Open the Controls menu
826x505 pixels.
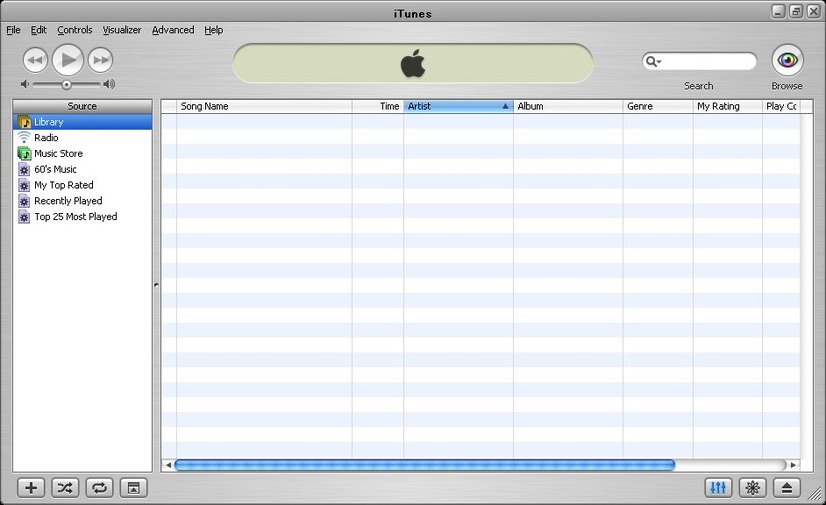(x=75, y=30)
